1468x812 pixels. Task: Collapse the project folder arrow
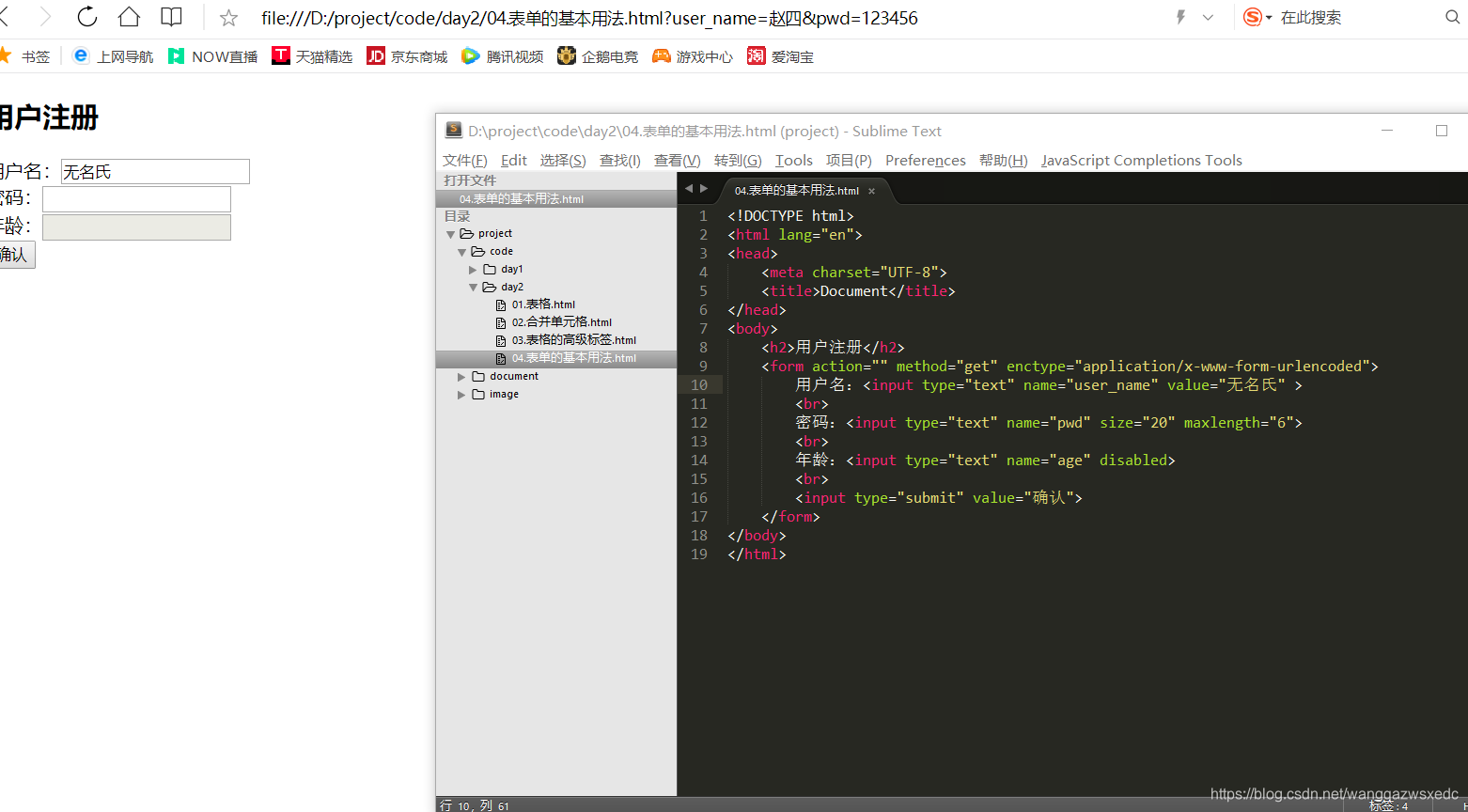[450, 234]
